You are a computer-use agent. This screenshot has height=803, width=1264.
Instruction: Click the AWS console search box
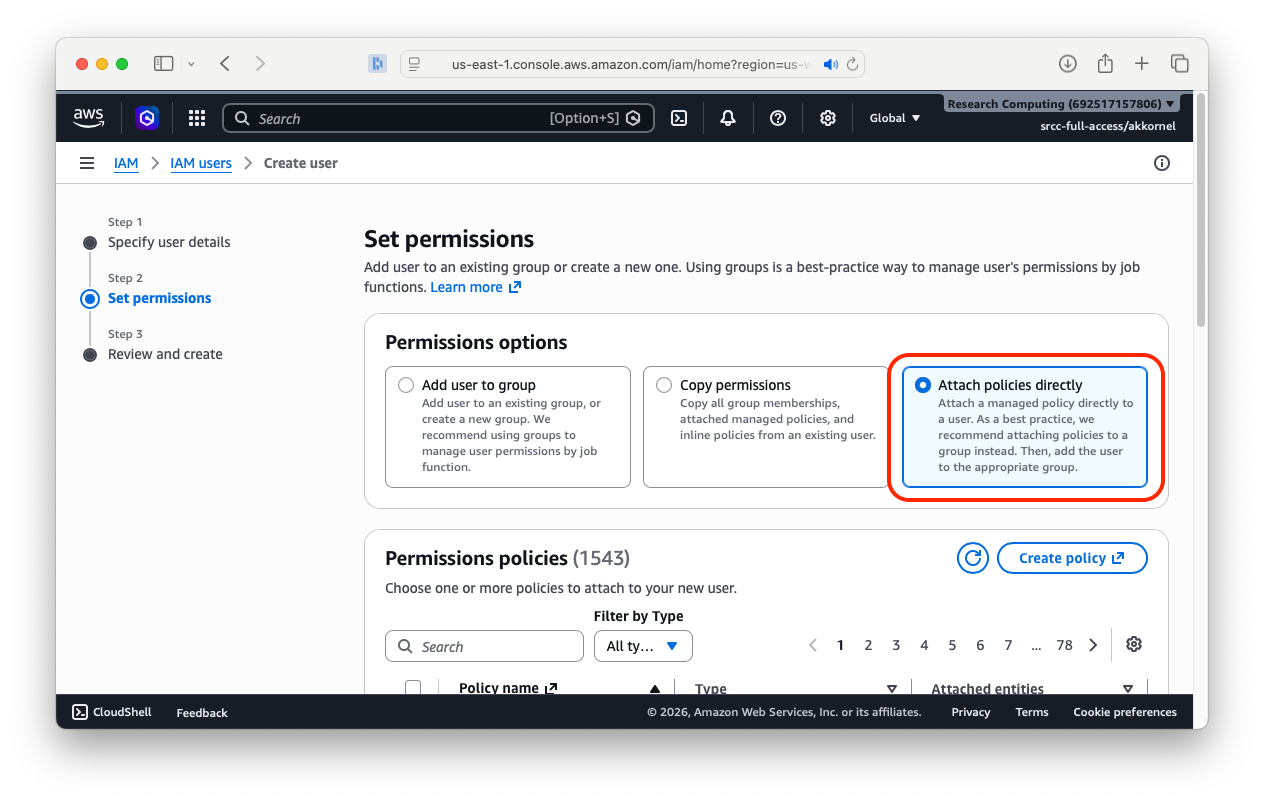click(x=438, y=118)
